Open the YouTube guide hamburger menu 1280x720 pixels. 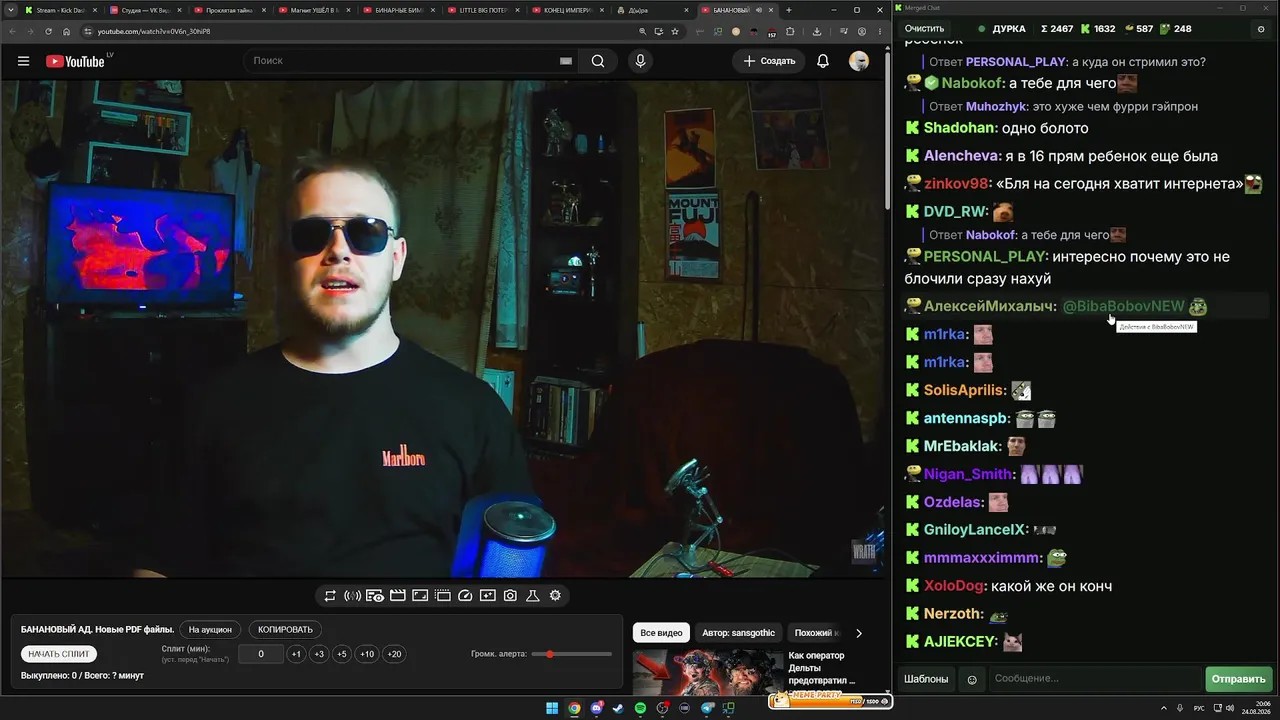[x=23, y=61]
